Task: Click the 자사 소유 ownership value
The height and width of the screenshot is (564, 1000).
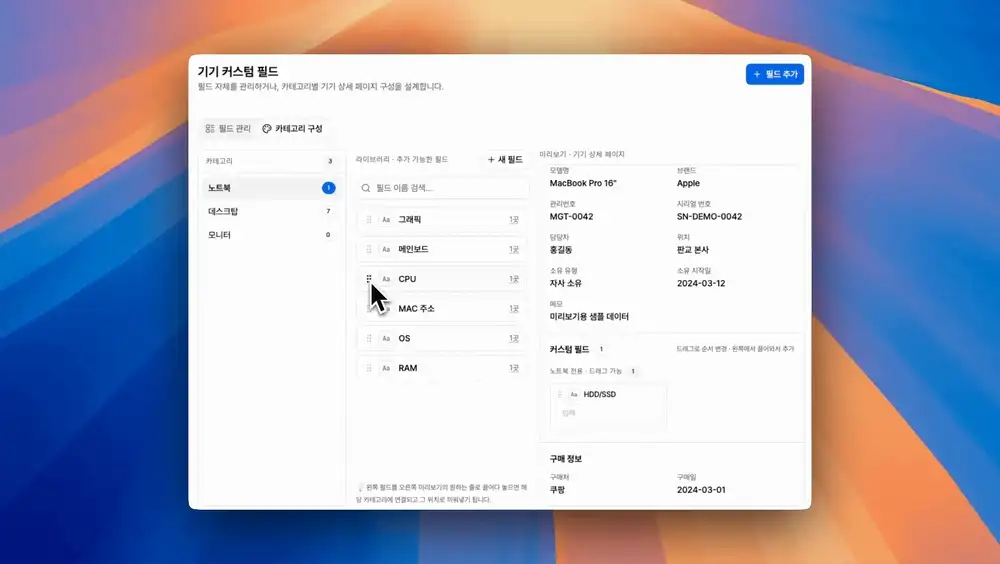Action: pos(566,283)
